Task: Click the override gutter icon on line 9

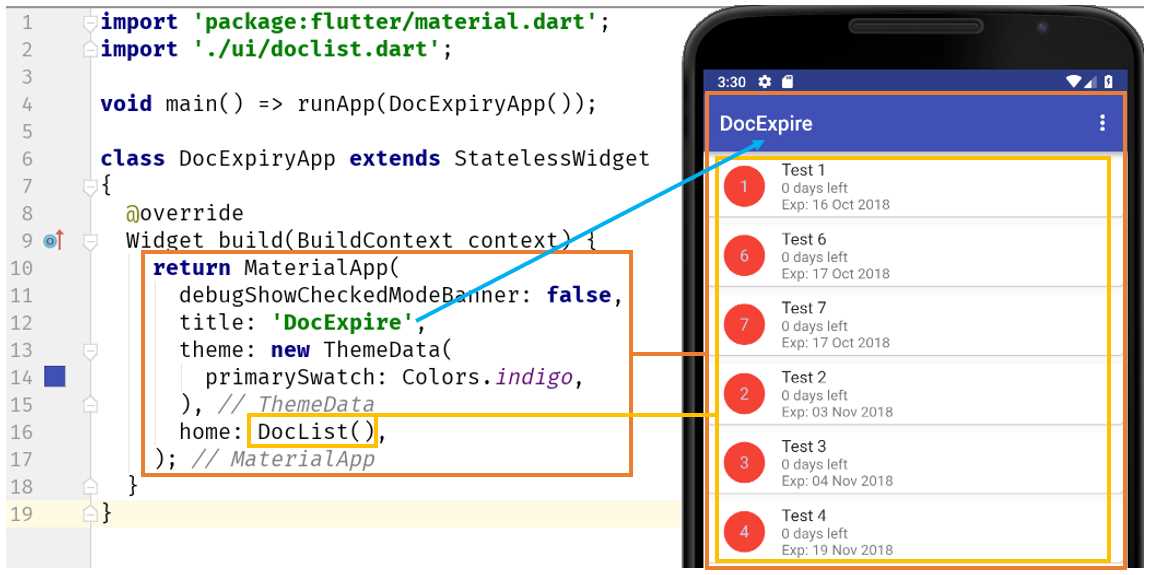Action: coord(53,240)
